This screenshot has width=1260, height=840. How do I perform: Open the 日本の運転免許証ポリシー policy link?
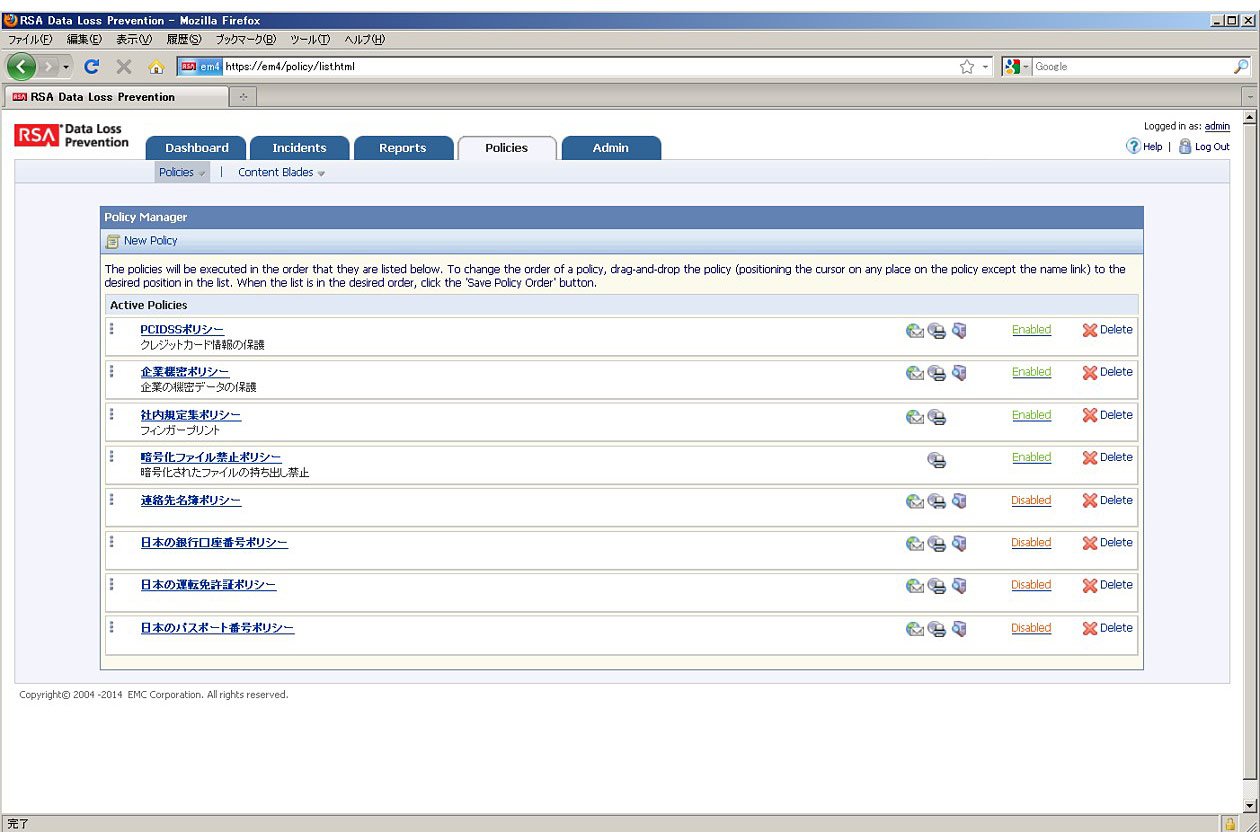coord(208,585)
